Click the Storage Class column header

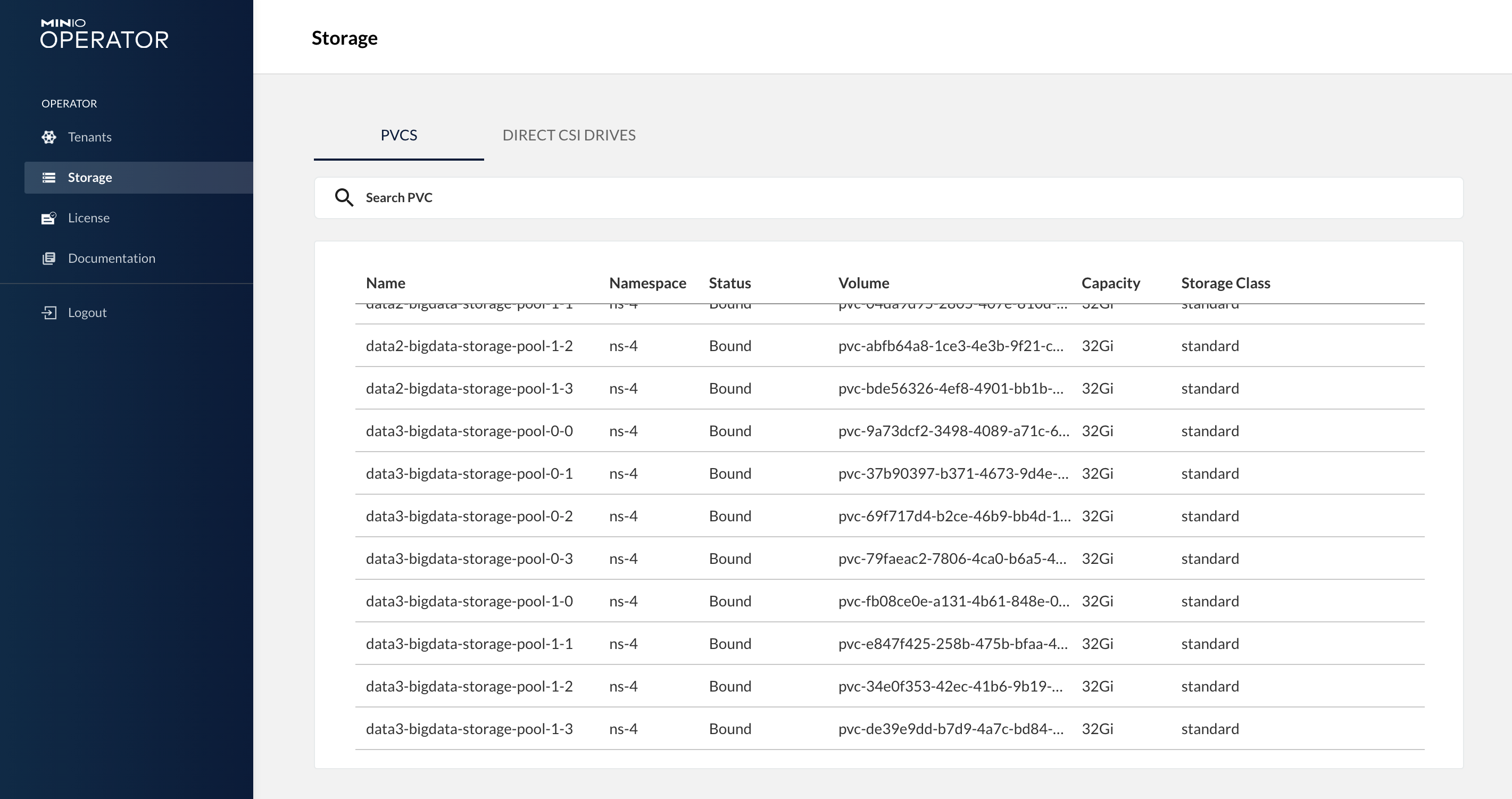(x=1225, y=283)
